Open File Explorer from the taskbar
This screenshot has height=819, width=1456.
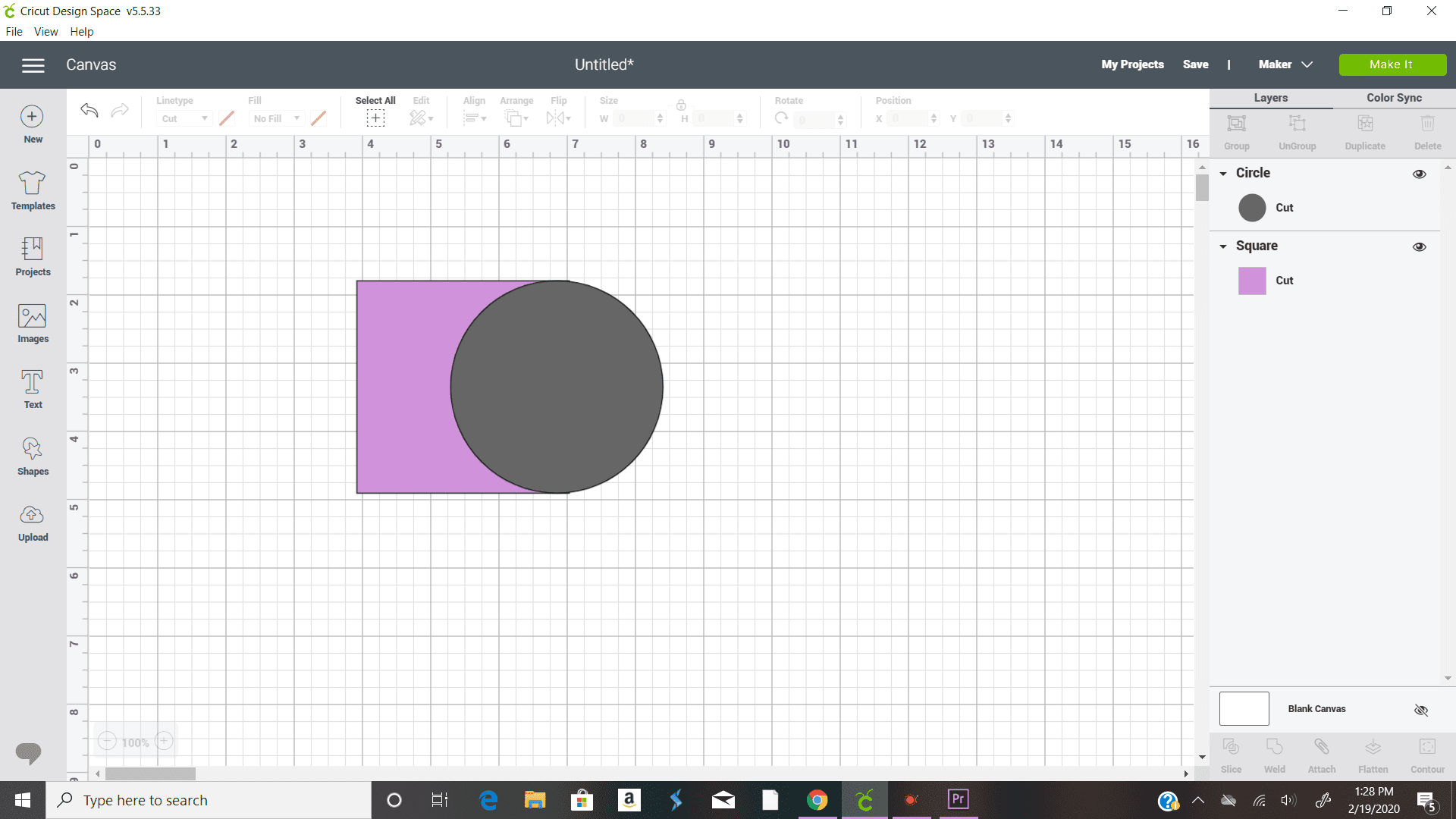[x=535, y=800]
